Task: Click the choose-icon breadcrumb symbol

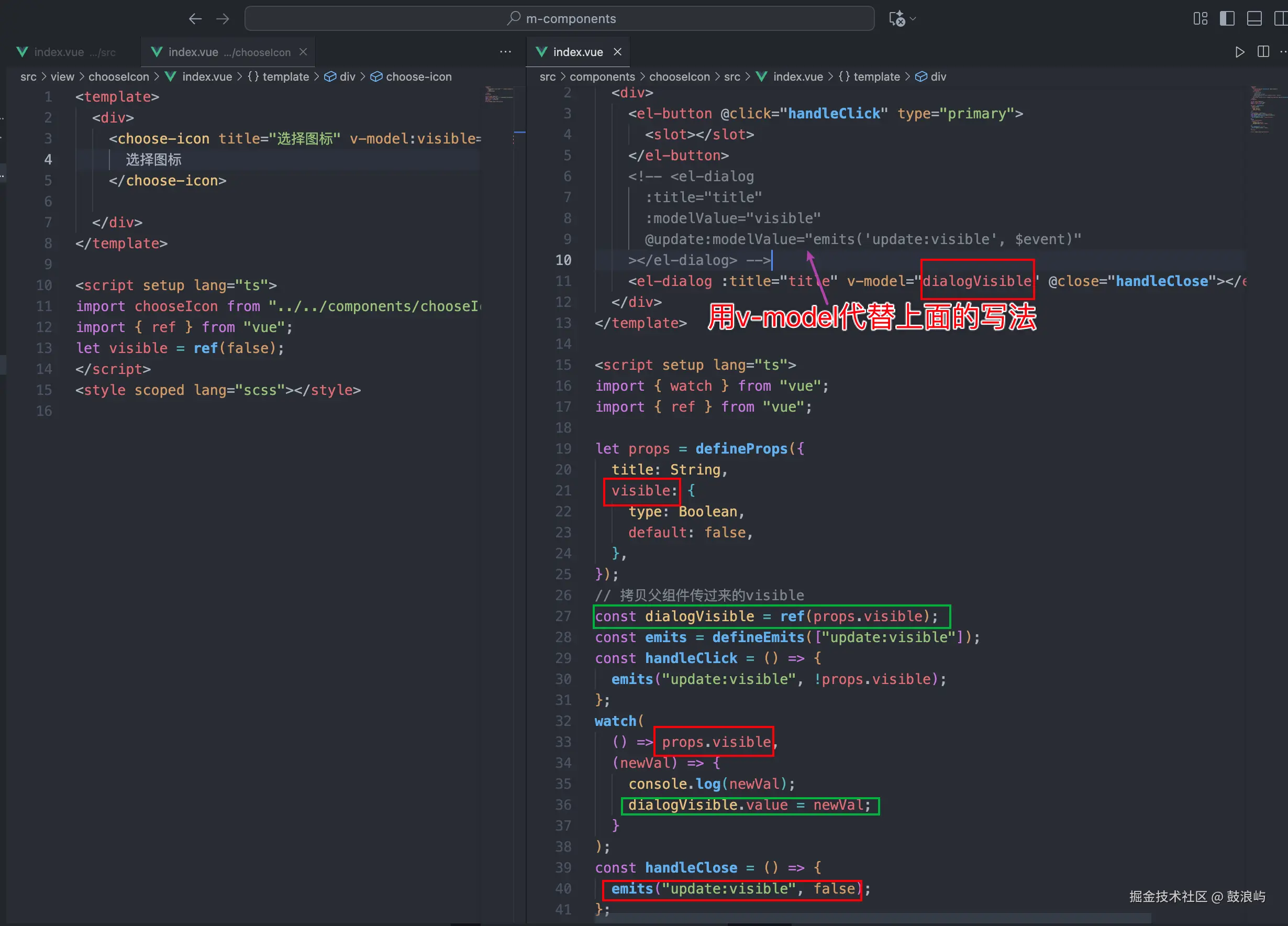Action: coord(418,76)
